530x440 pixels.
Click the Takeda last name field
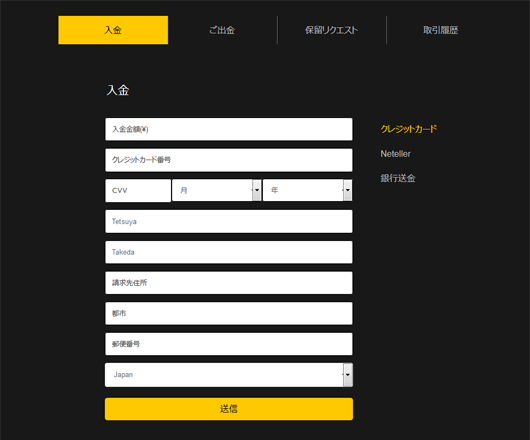coord(229,252)
